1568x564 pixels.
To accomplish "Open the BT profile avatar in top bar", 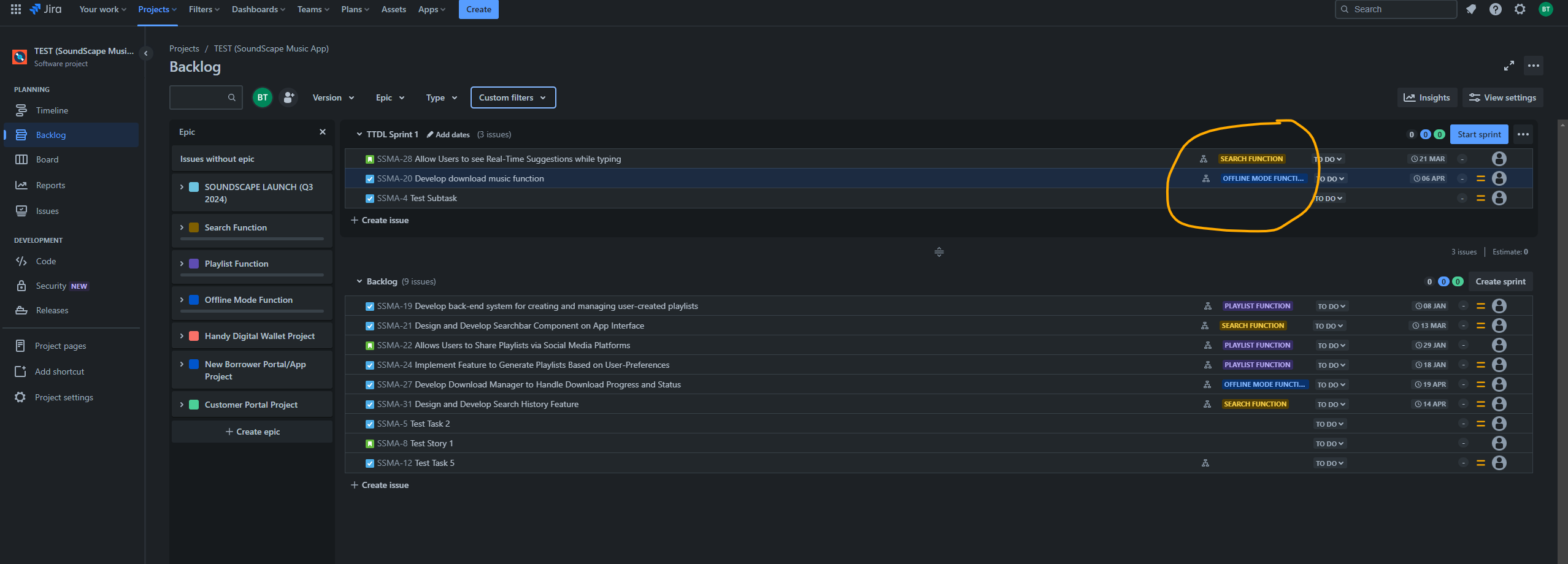I will coord(1546,9).
